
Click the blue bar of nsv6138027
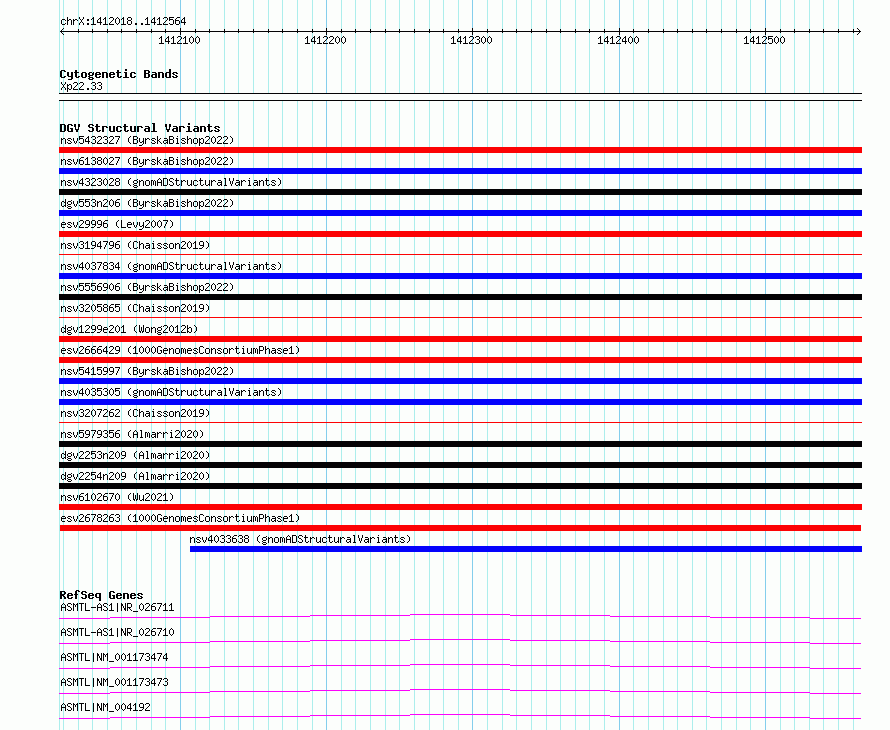coord(460,171)
